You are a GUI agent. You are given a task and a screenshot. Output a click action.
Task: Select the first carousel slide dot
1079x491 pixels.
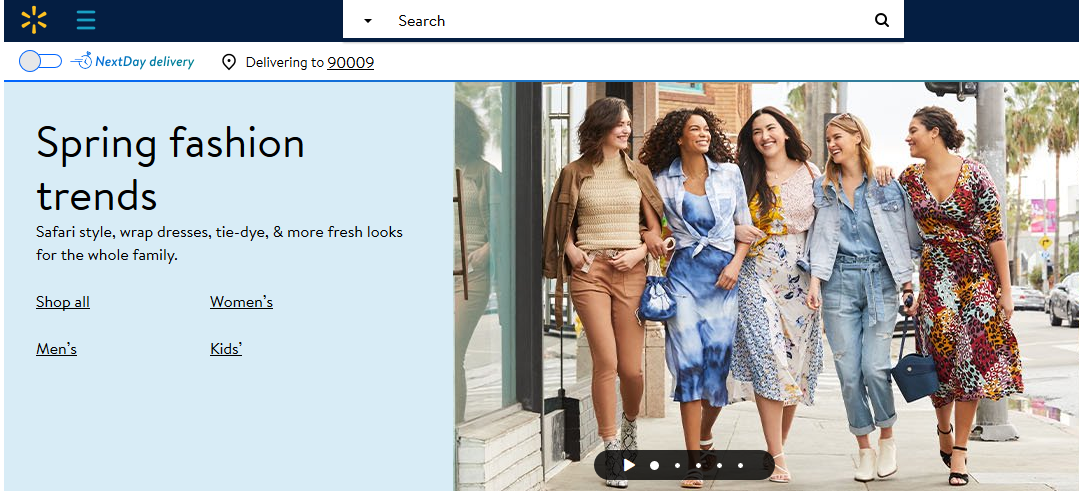pyautogui.click(x=654, y=465)
